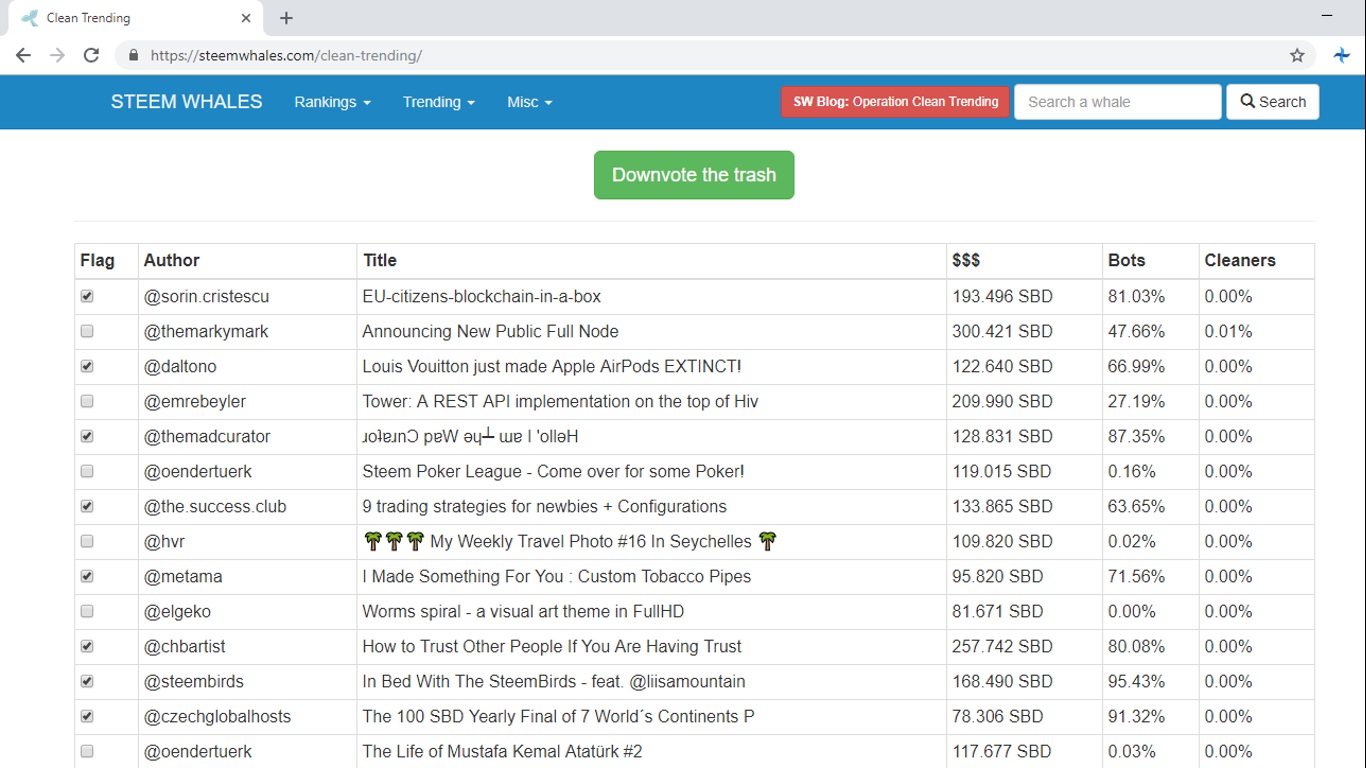Click author @themarkymark
This screenshot has width=1366, height=768.
coord(206,331)
